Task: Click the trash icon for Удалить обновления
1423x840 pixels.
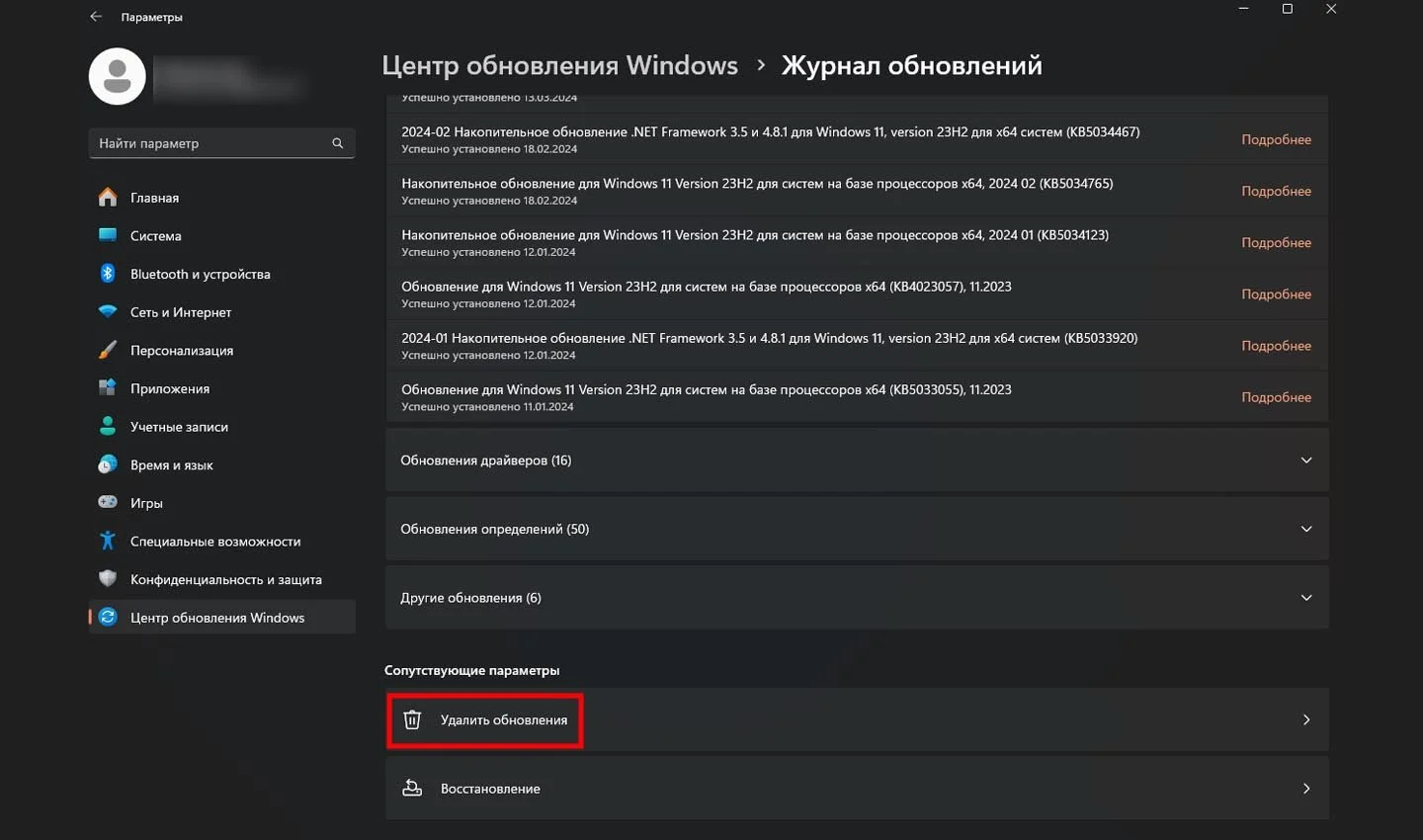Action: coord(412,719)
